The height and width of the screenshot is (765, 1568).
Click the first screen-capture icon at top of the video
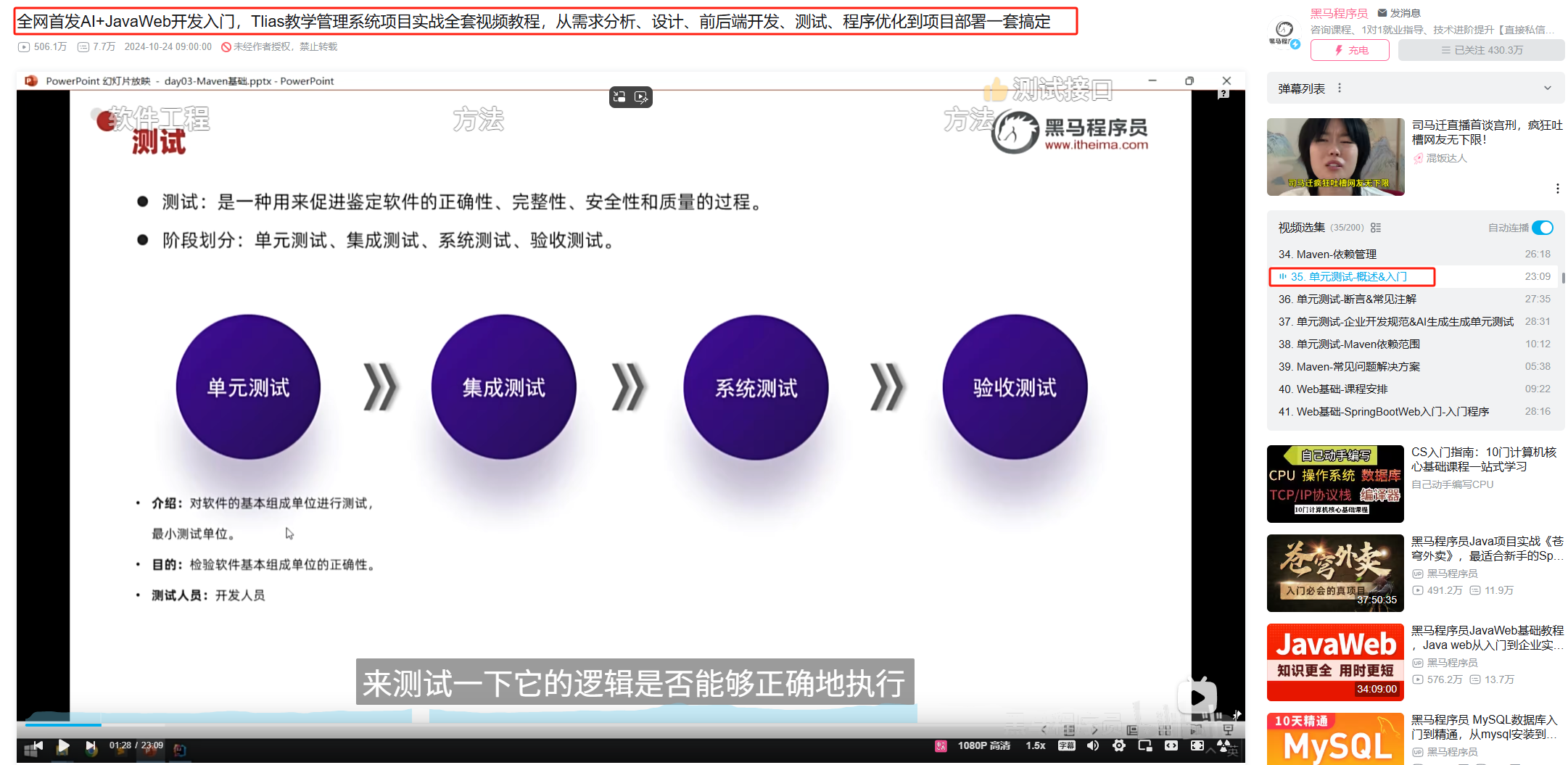point(619,96)
